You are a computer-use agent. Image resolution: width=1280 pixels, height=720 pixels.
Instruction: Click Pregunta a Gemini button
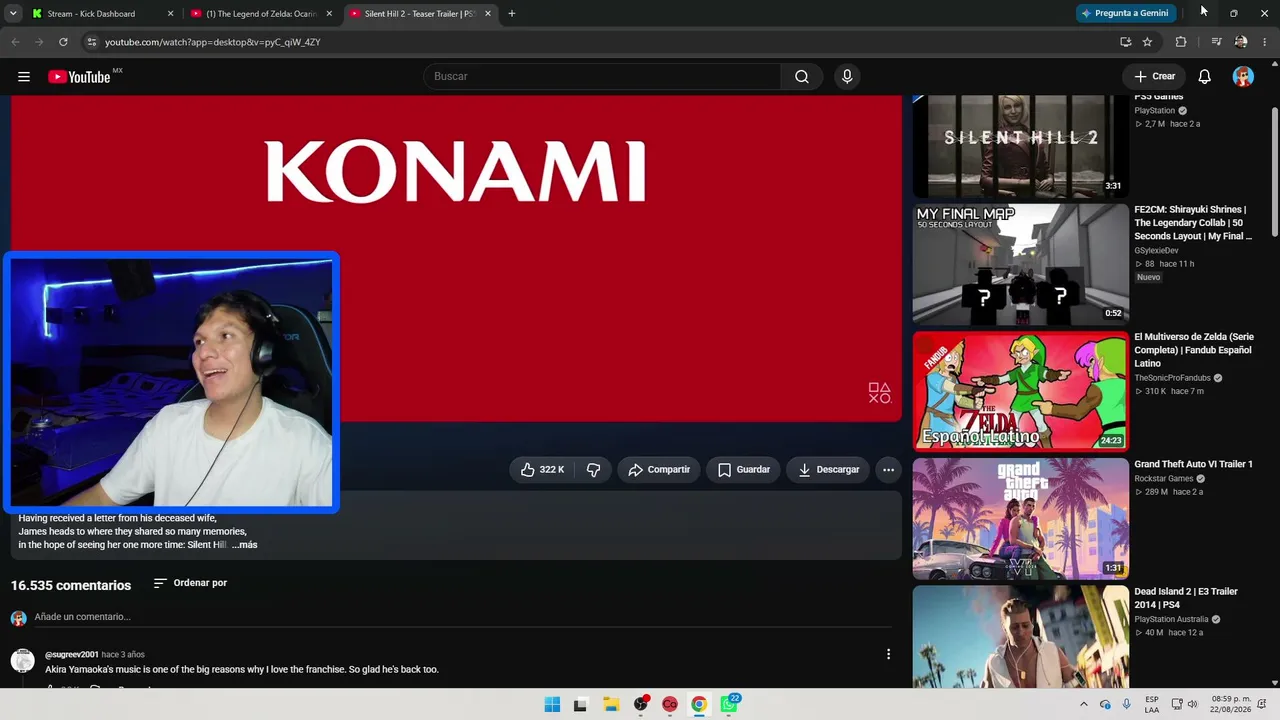(x=1125, y=13)
